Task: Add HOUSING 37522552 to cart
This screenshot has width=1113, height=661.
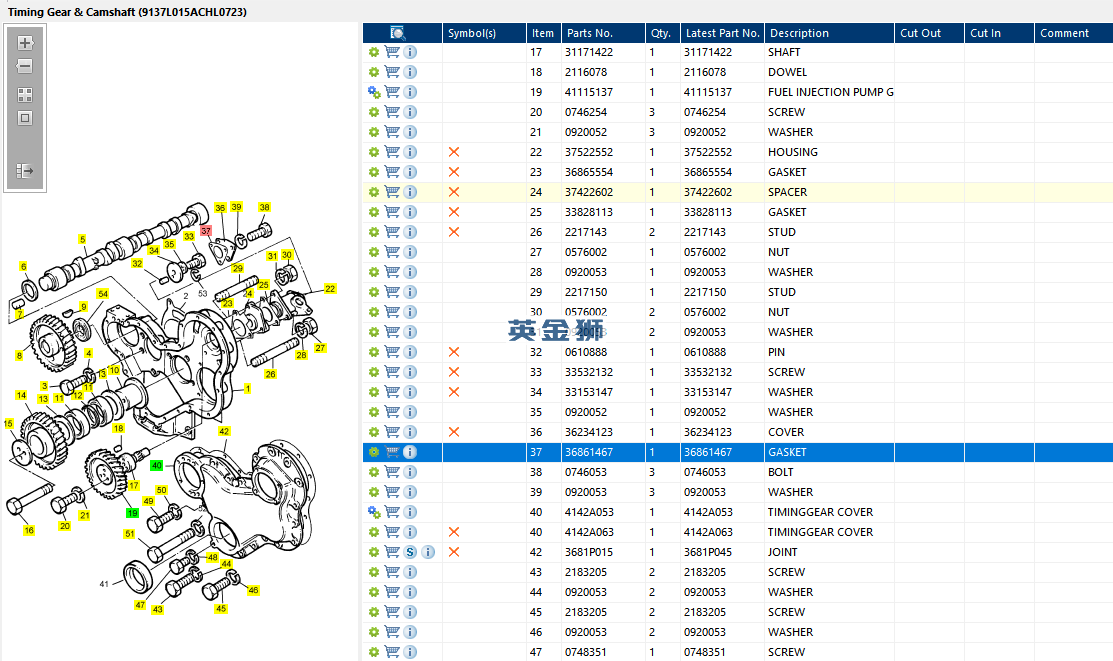Action: pos(392,152)
